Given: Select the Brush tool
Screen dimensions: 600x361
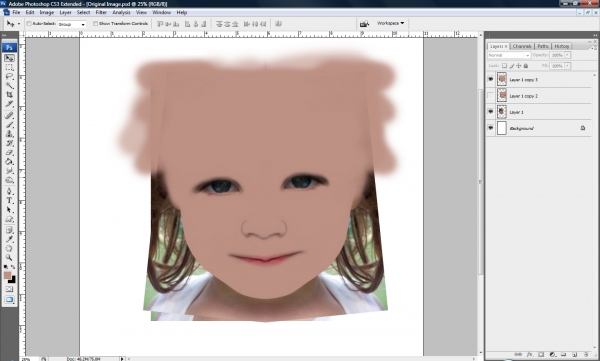Looking at the screenshot, I should [x=9, y=125].
